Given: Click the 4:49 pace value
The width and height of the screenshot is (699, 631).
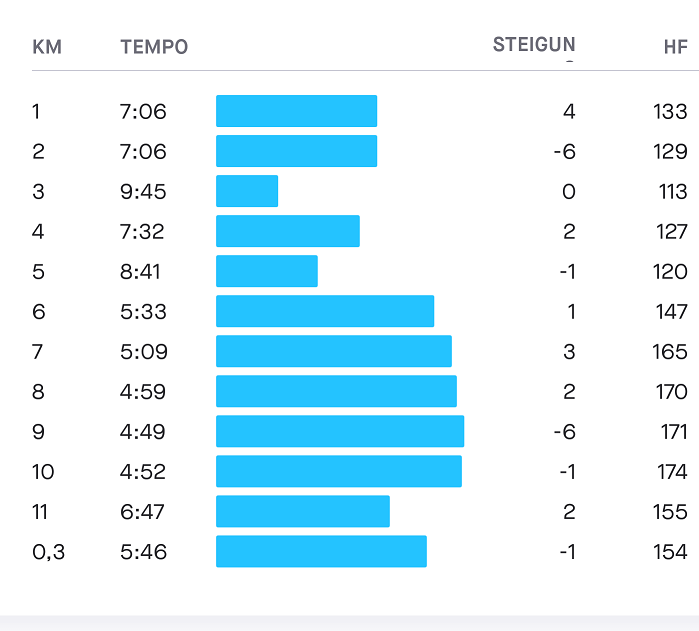Looking at the screenshot, I should 143,431.
